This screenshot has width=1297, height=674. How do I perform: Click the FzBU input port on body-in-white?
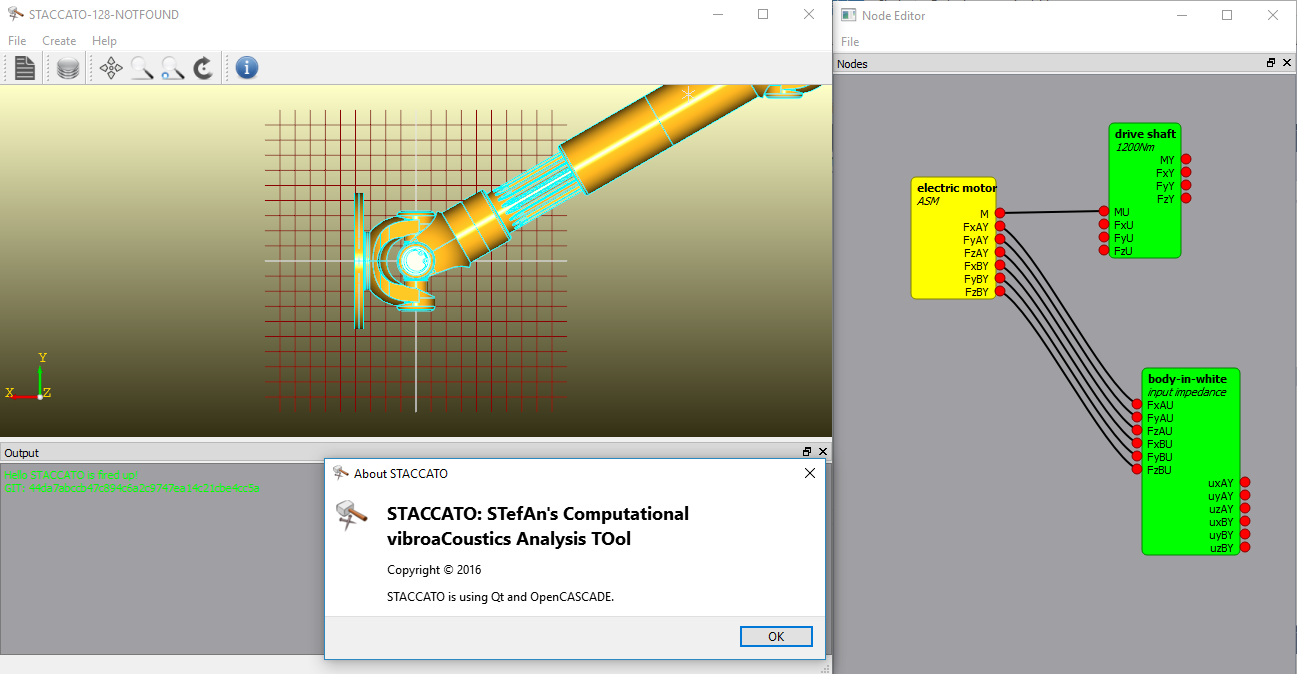click(1137, 469)
